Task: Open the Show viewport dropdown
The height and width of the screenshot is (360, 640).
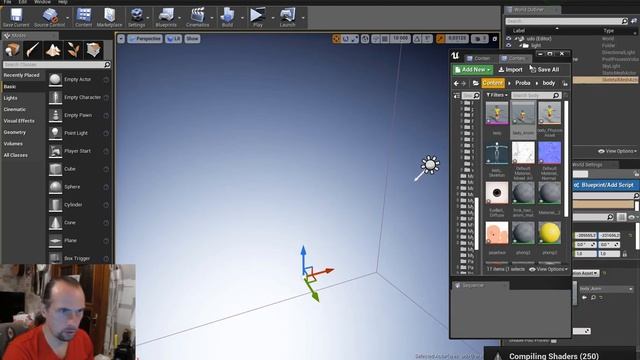Action: coord(192,39)
